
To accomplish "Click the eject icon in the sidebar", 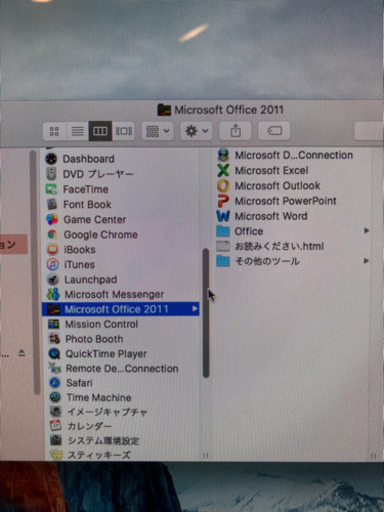I will [22, 353].
